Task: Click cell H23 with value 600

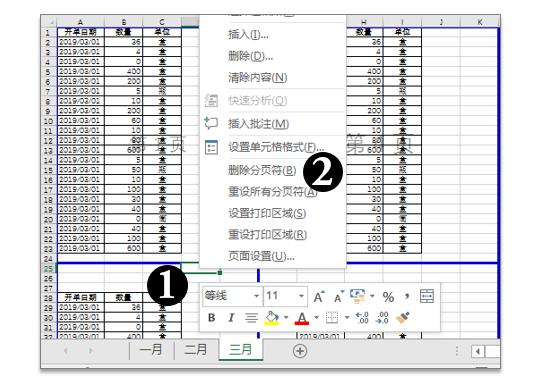Action: pyautogui.click(x=364, y=249)
